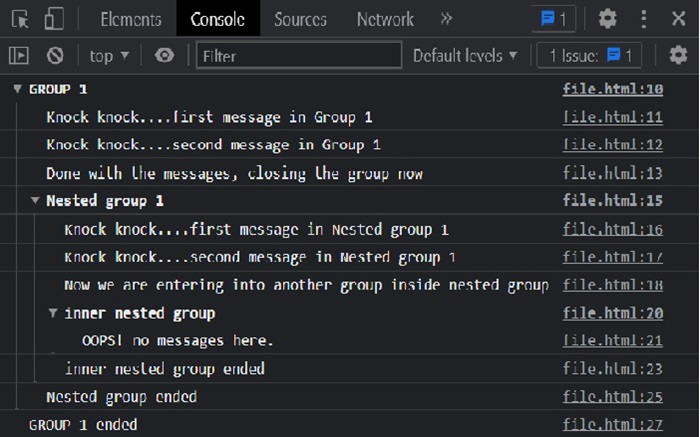Image resolution: width=700 pixels, height=437 pixels.
Task: Open the issues counter badge in the tab bar
Action: [554, 19]
